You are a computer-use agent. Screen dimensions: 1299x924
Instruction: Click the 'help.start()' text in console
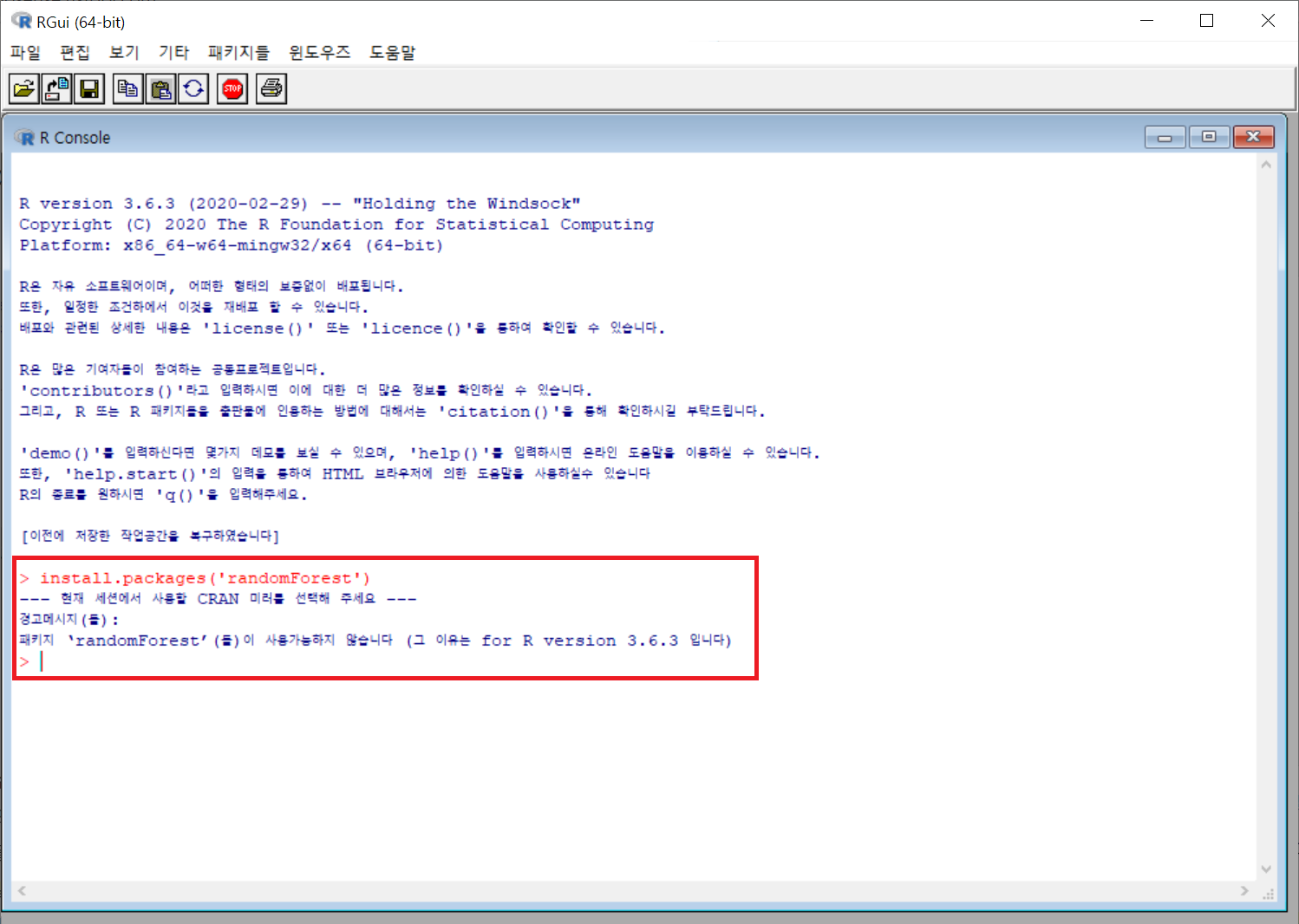click(x=134, y=474)
